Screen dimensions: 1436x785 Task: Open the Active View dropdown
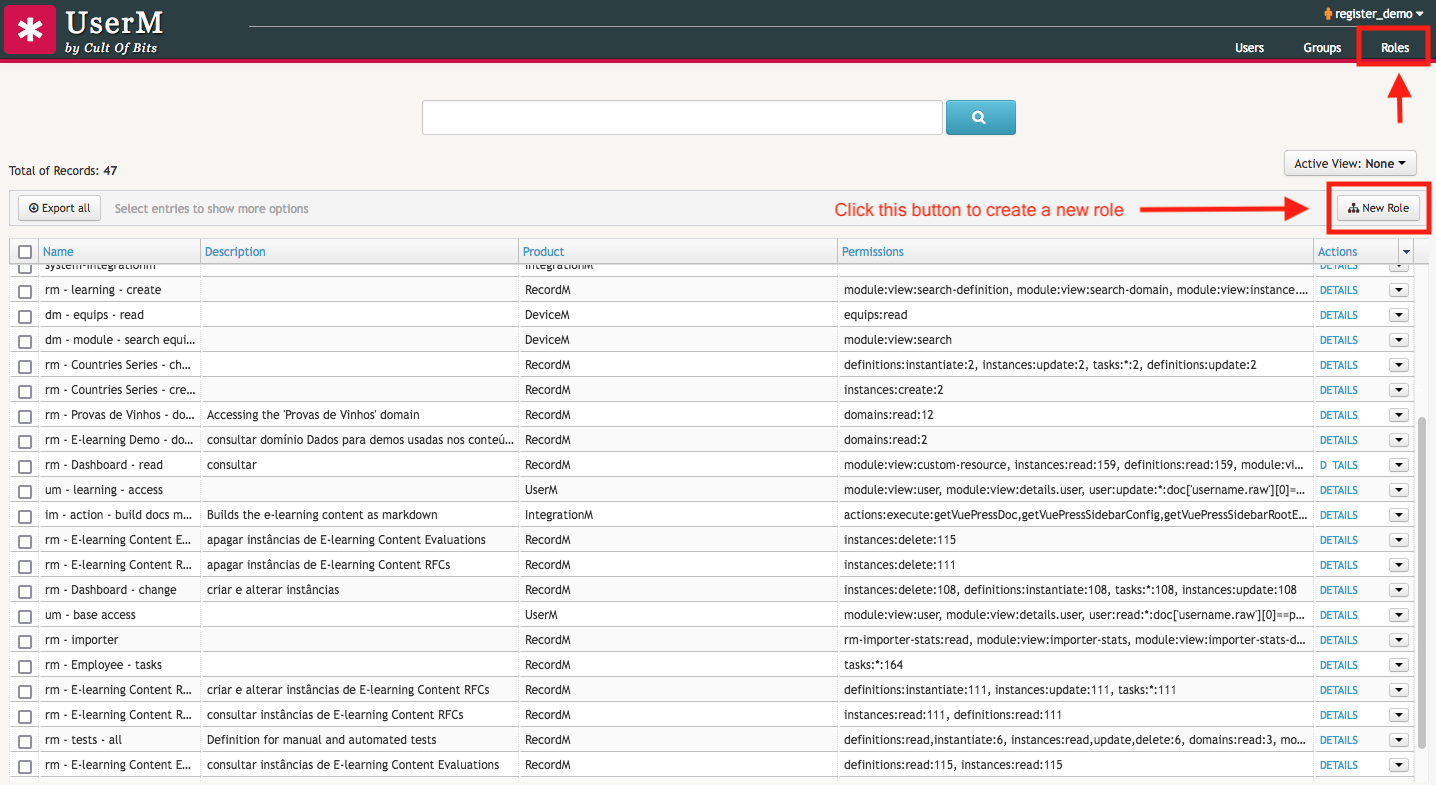click(x=1350, y=163)
